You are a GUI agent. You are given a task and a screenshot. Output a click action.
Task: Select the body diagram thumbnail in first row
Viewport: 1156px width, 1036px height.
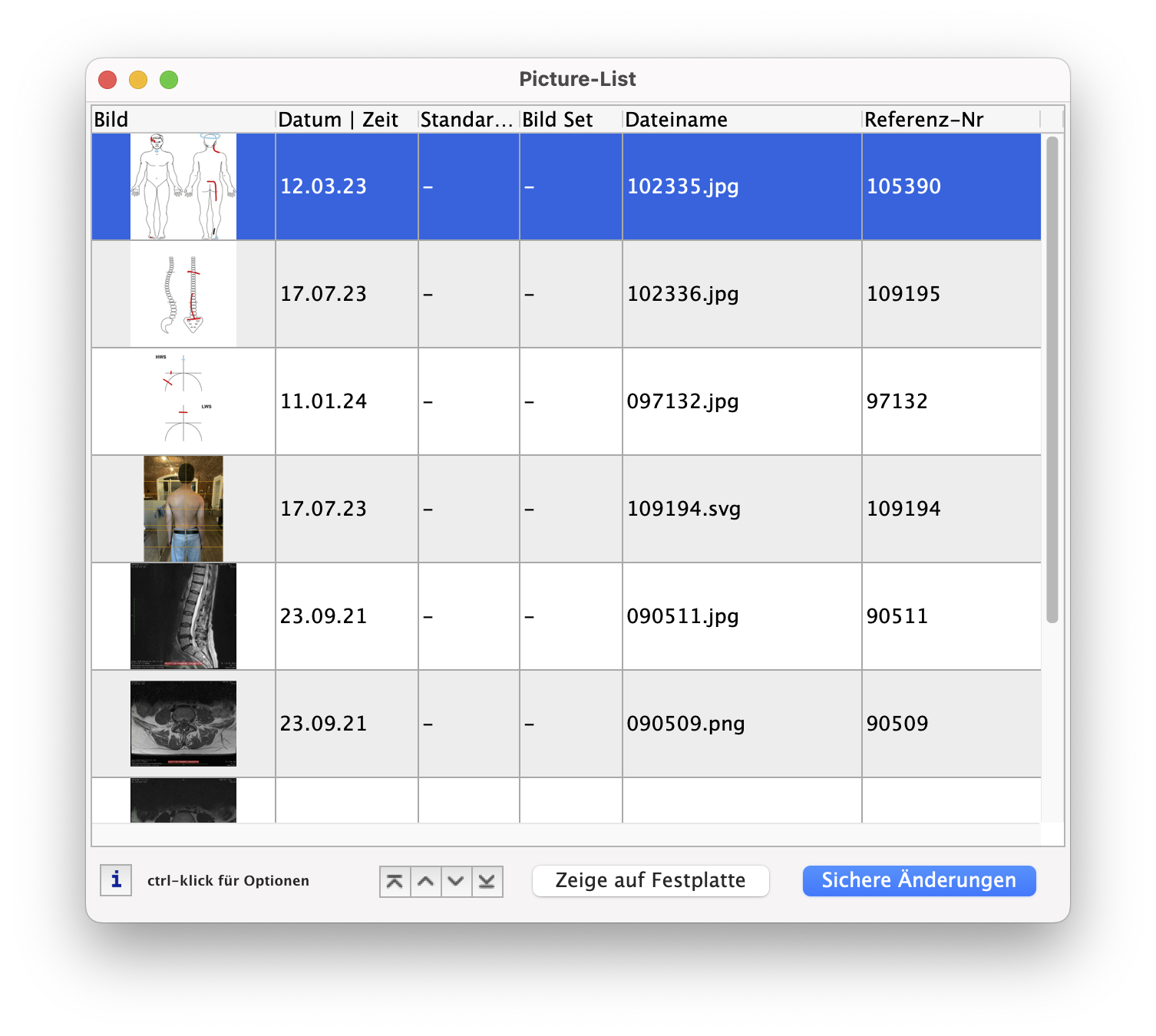pos(183,186)
